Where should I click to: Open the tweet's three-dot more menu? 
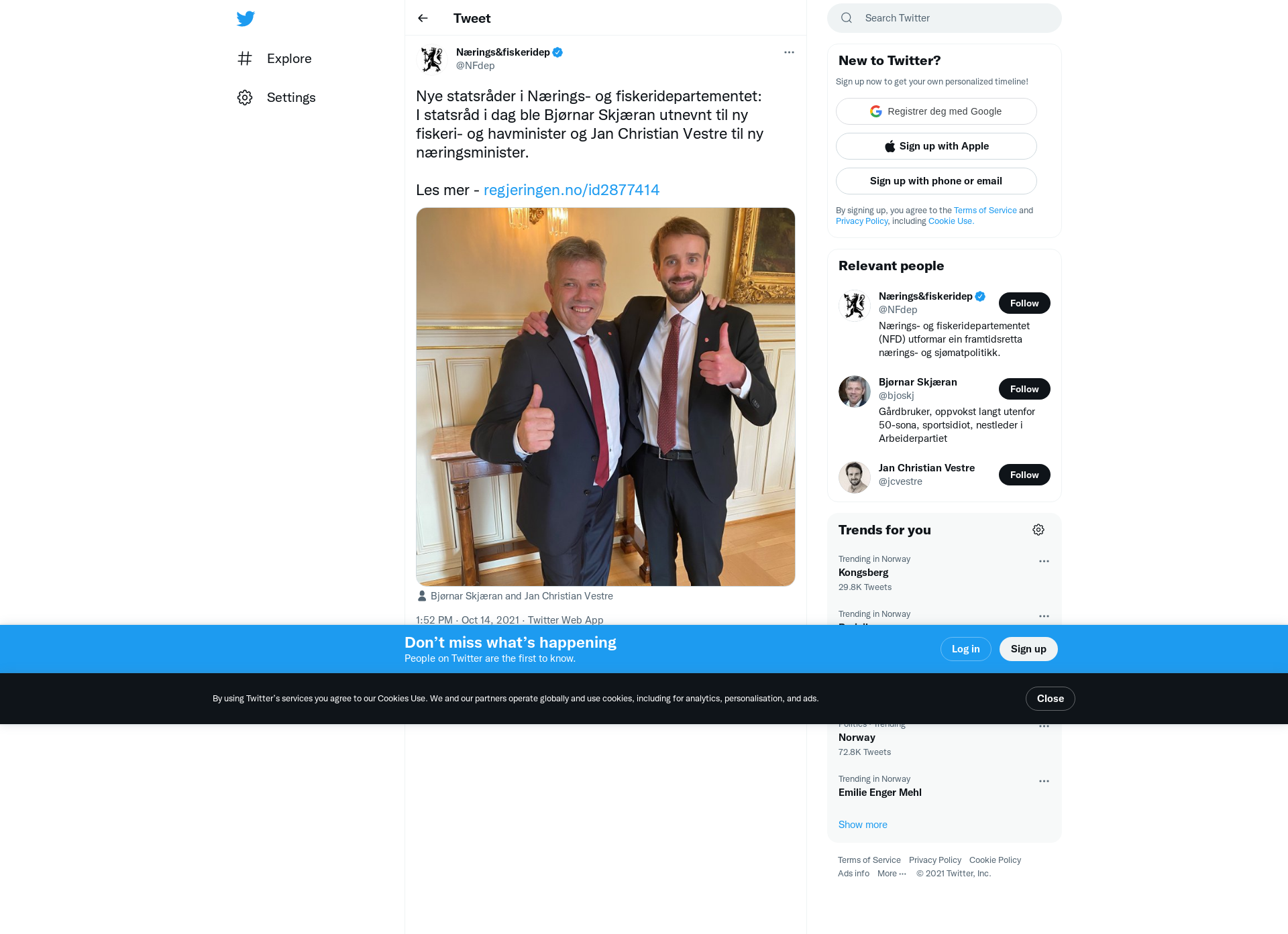(789, 52)
